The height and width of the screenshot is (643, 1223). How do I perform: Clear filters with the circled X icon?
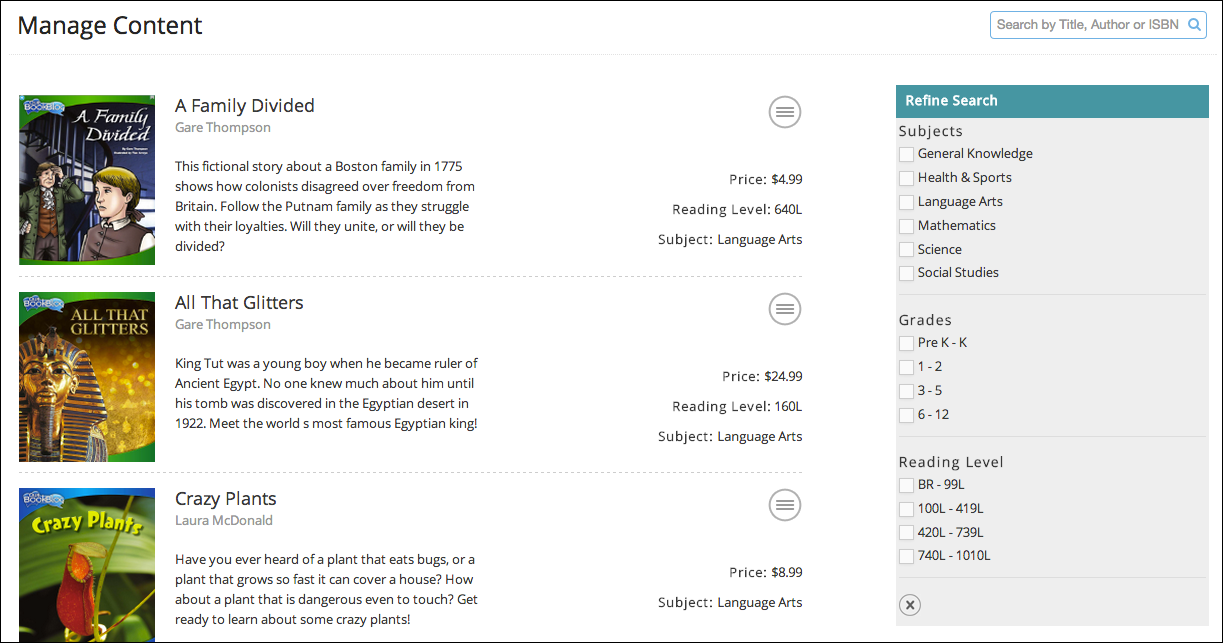(909, 605)
